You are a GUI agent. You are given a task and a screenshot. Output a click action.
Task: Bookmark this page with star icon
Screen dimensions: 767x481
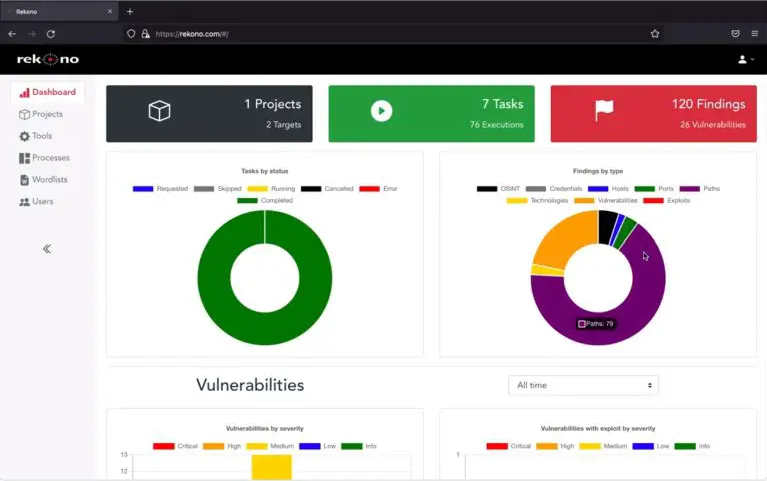coord(655,34)
